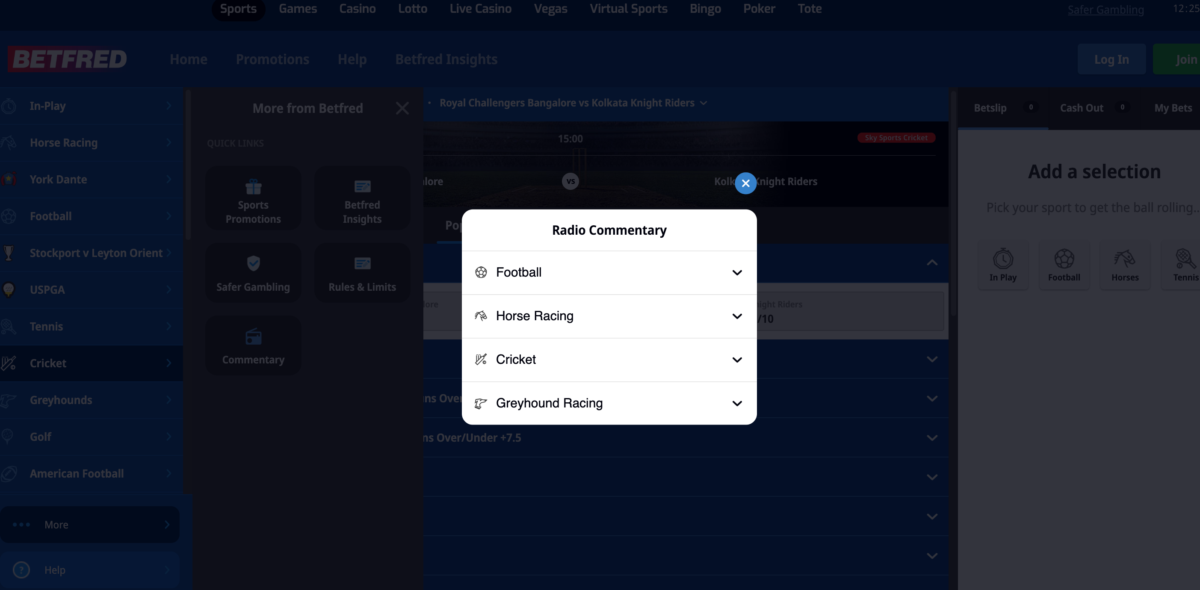This screenshot has height=590, width=1200.
Task: Switch to the Casino top tab
Action: pyautogui.click(x=358, y=9)
